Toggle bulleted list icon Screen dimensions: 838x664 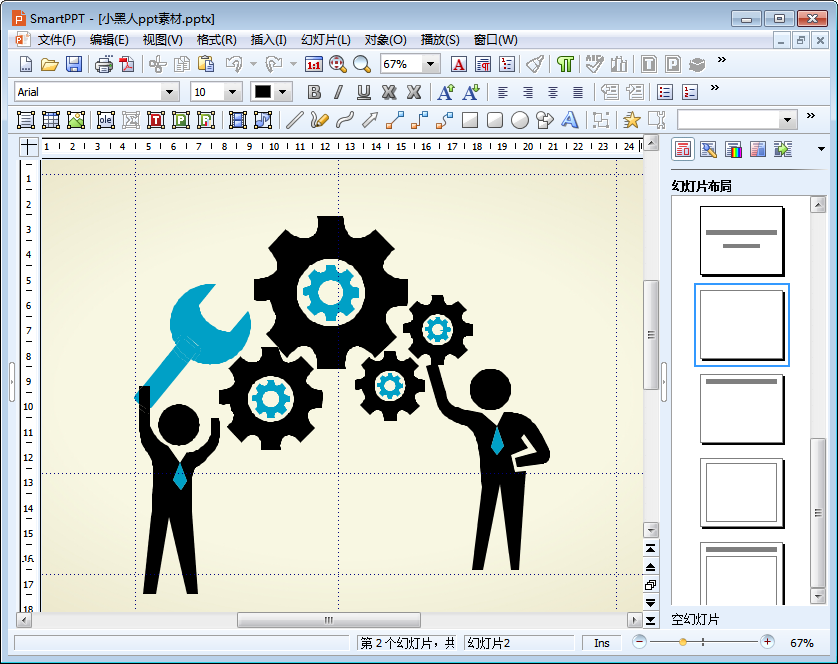click(665, 92)
